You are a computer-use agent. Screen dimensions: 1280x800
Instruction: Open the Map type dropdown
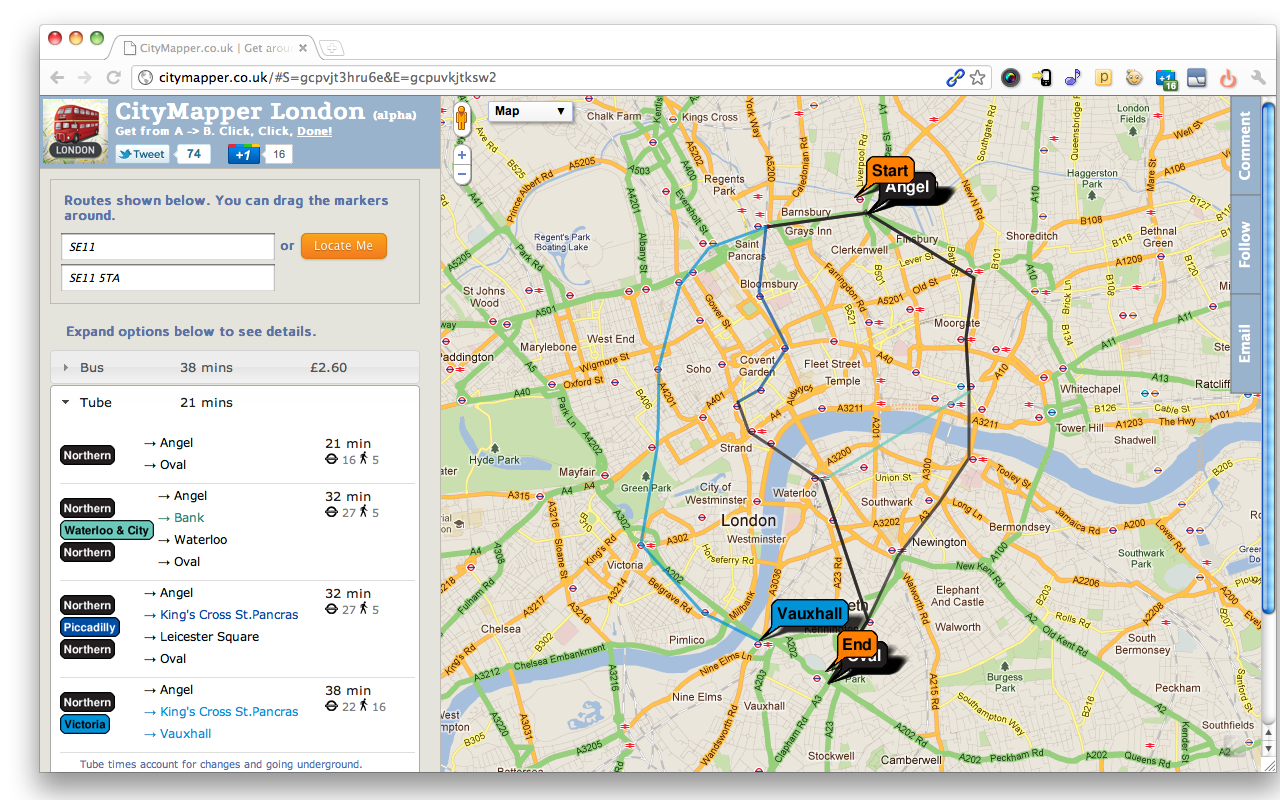530,111
